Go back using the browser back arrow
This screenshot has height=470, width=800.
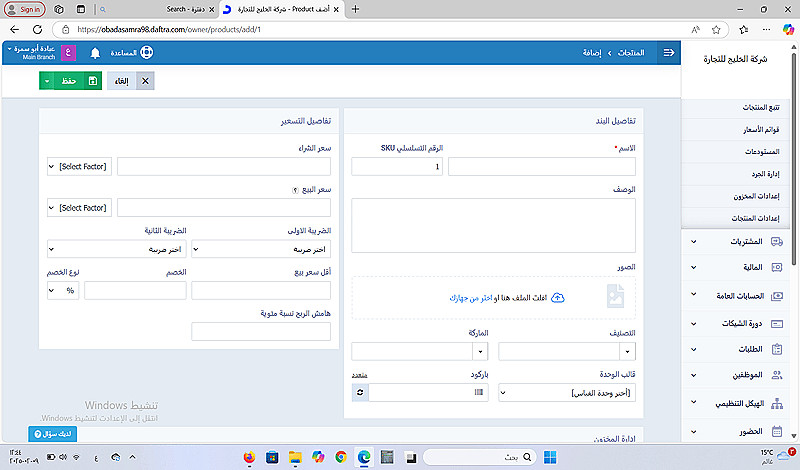[15, 30]
